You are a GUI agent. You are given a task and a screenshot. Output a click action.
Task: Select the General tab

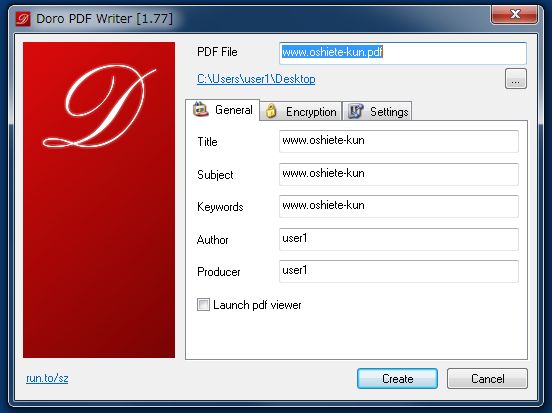click(x=222, y=110)
